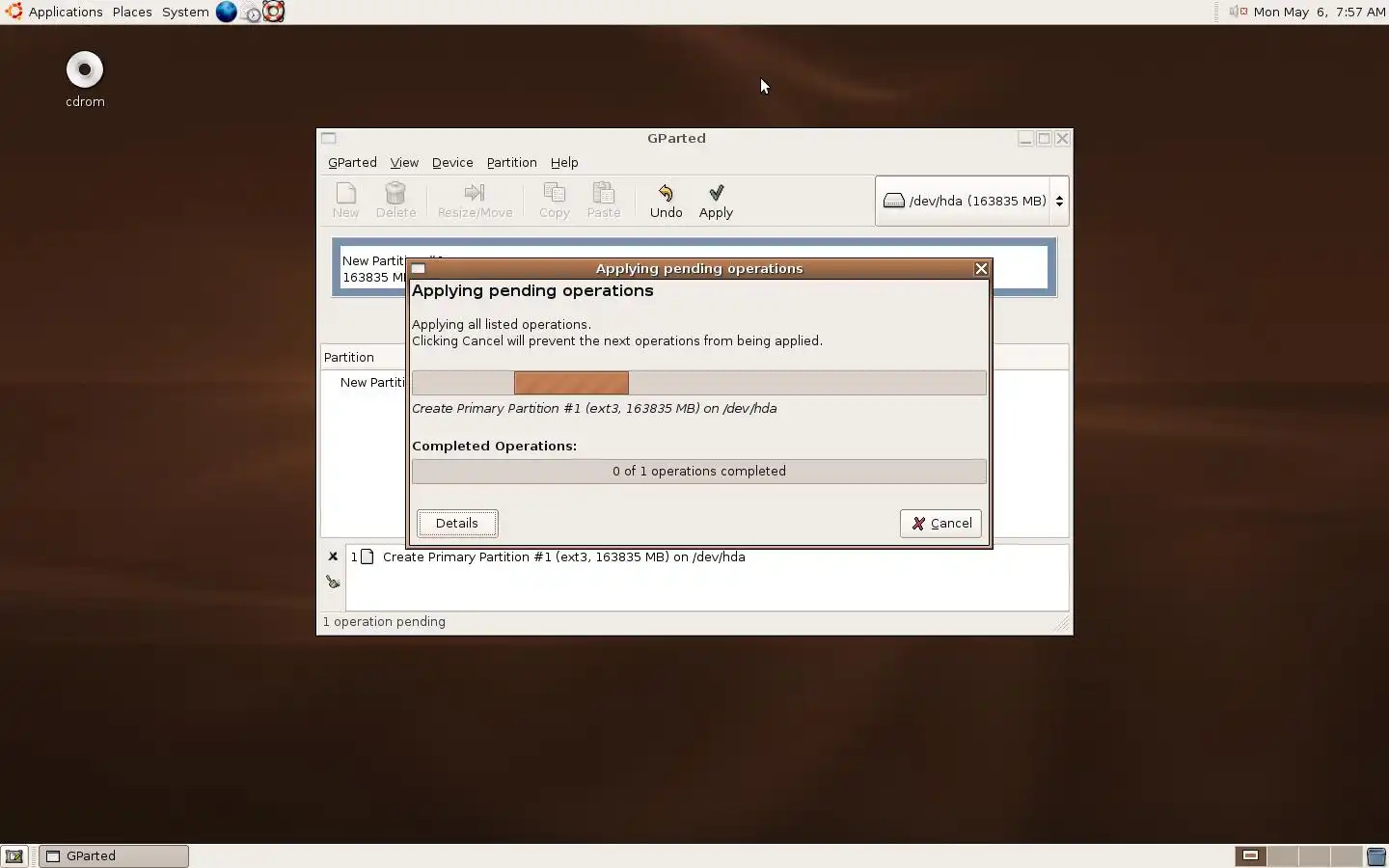Undo the last operation in toolbar
The height and width of the screenshot is (868, 1389).
coord(666,201)
